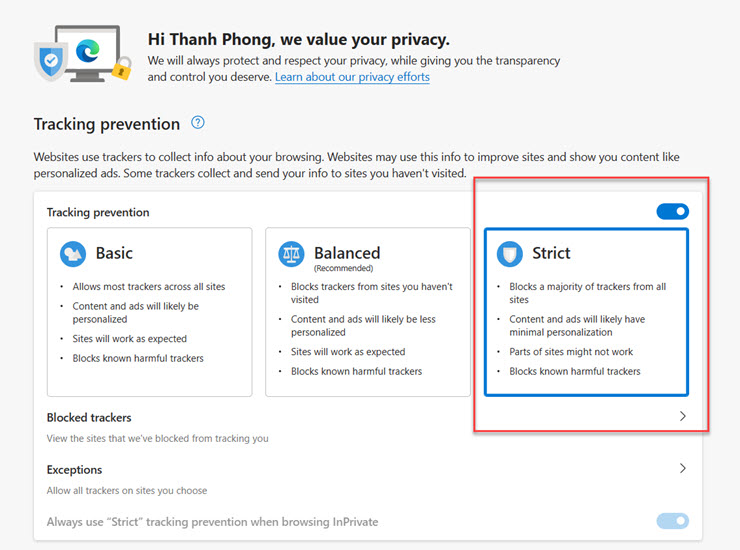Click the Tracking prevention help question-mark icon

pos(198,123)
